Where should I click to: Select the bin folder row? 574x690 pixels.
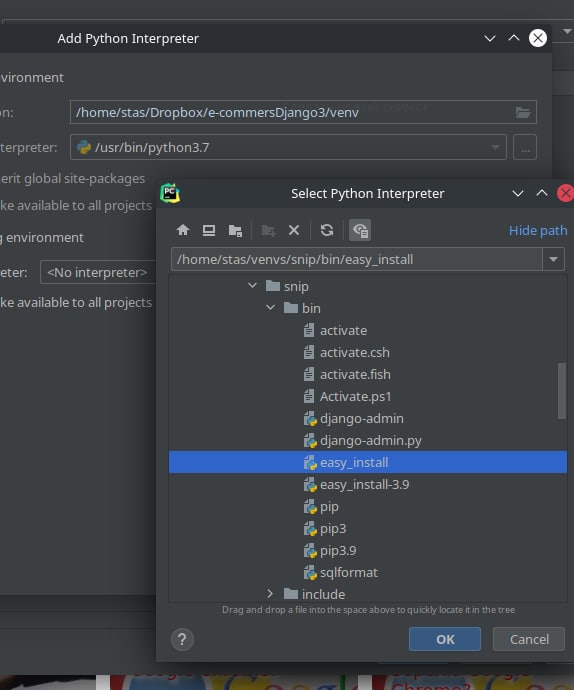368,308
